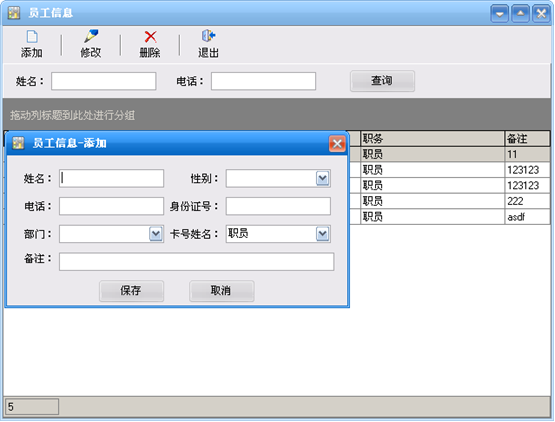
Task: Select the table row with 备注 asdf
Action: click(x=450, y=217)
